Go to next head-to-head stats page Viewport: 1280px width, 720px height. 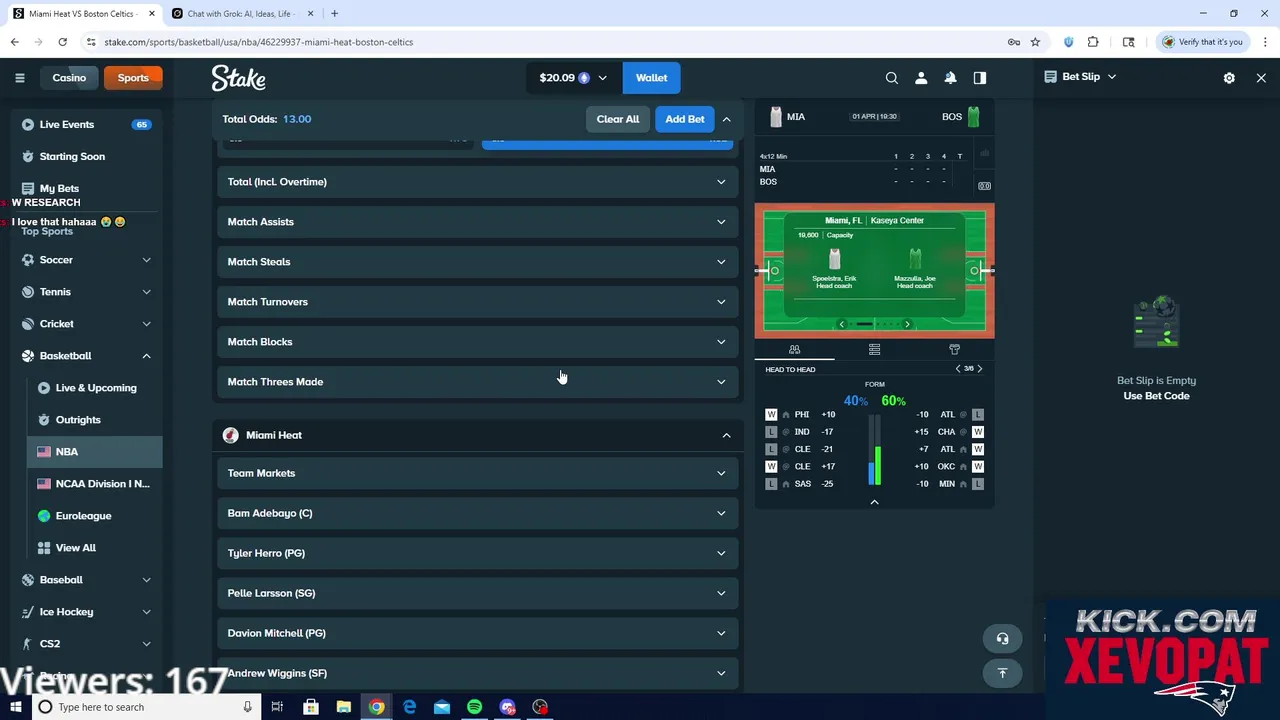pos(980,369)
